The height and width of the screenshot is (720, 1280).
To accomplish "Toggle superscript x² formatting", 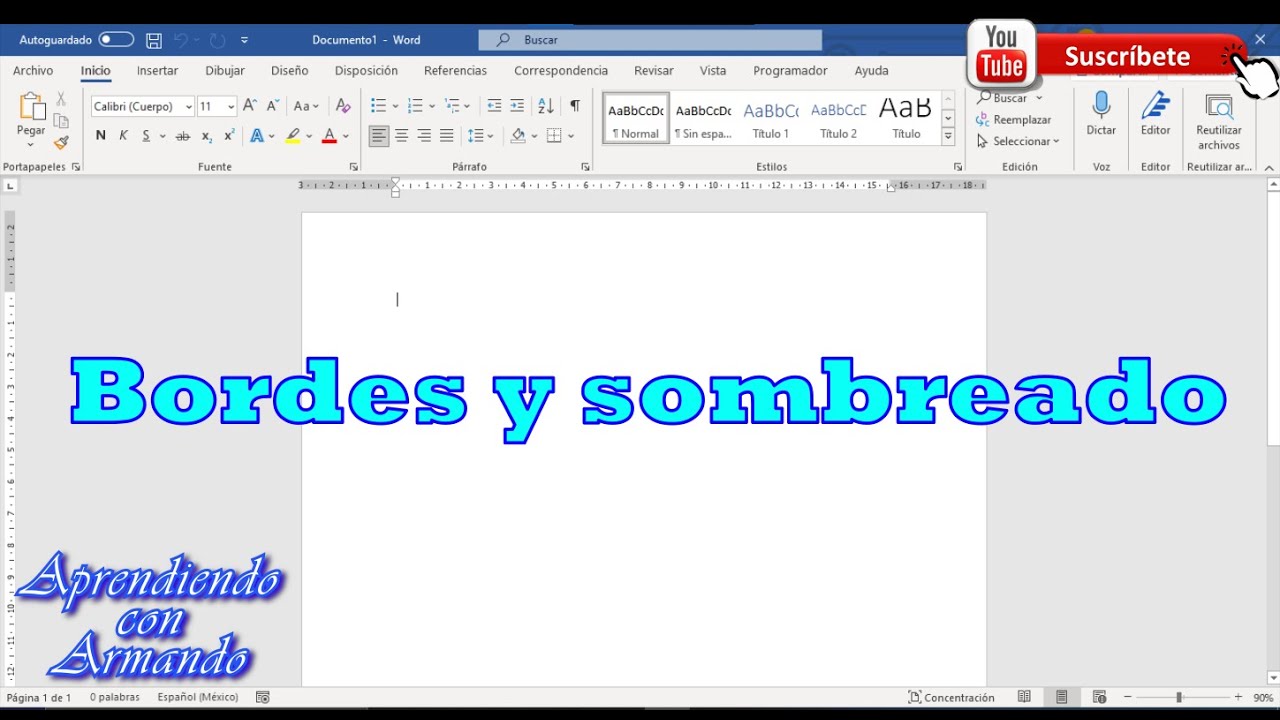I will point(229,136).
